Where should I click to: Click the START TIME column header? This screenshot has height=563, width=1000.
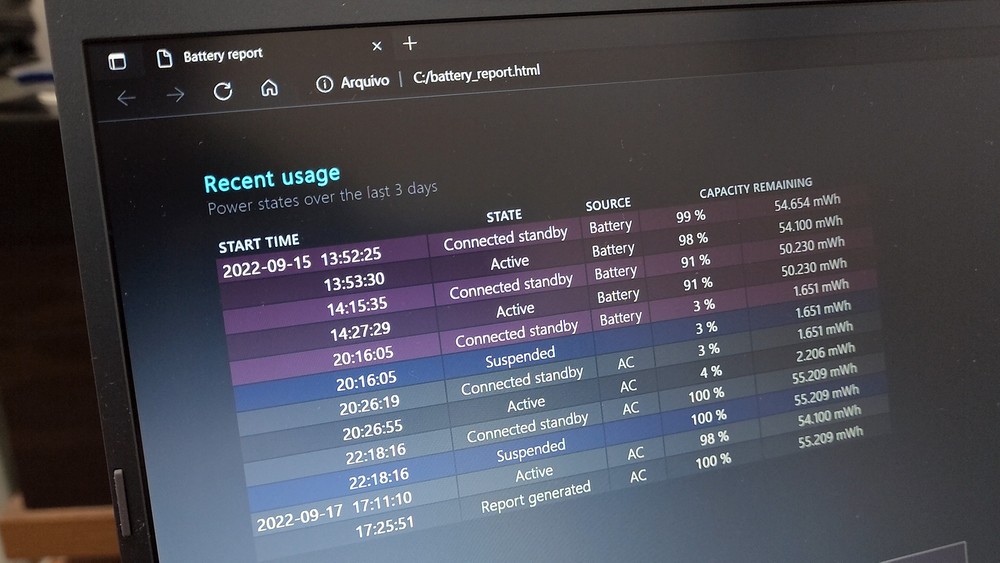(x=258, y=243)
